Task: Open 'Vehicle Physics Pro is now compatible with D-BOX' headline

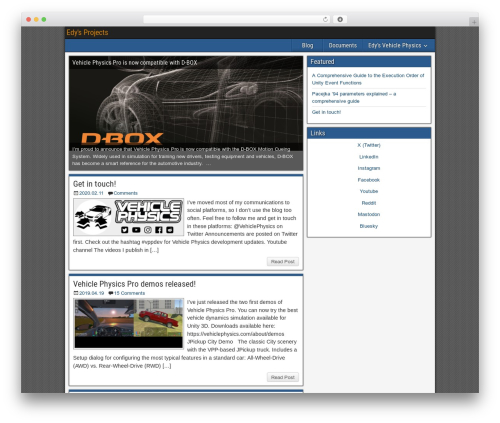Action: pos(135,63)
